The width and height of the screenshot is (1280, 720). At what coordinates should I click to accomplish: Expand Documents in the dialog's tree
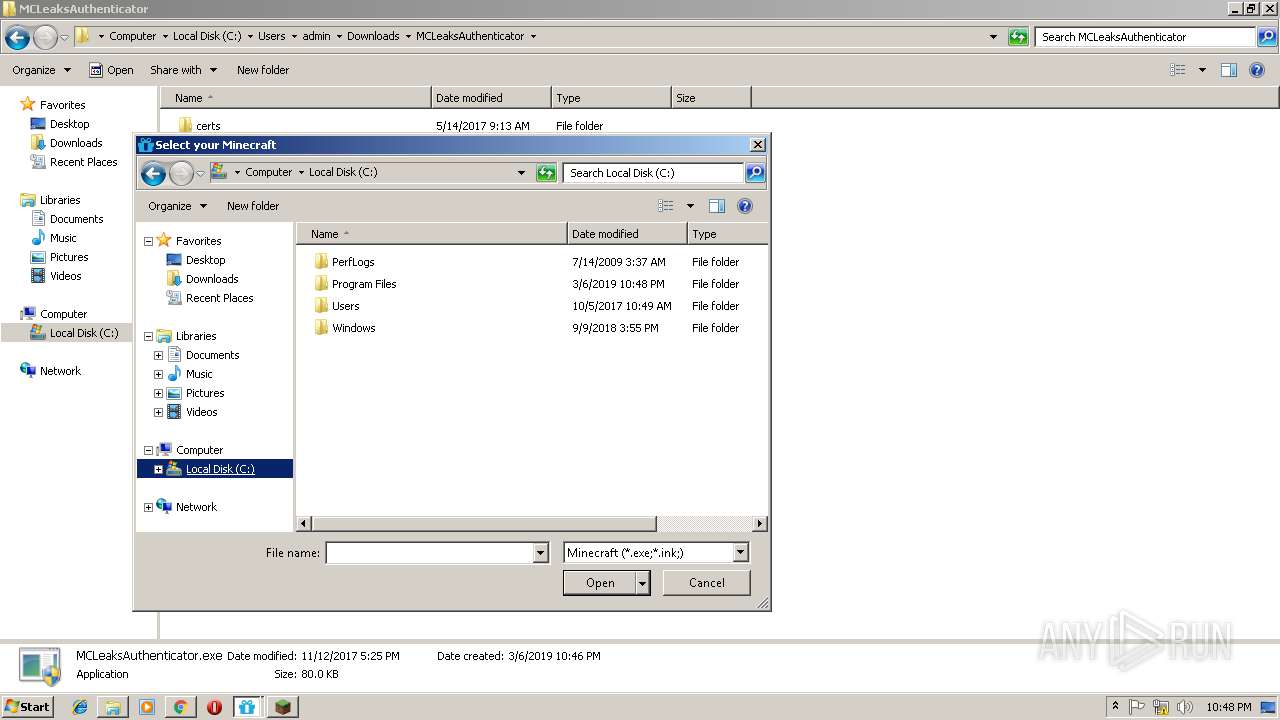pyautogui.click(x=158, y=355)
